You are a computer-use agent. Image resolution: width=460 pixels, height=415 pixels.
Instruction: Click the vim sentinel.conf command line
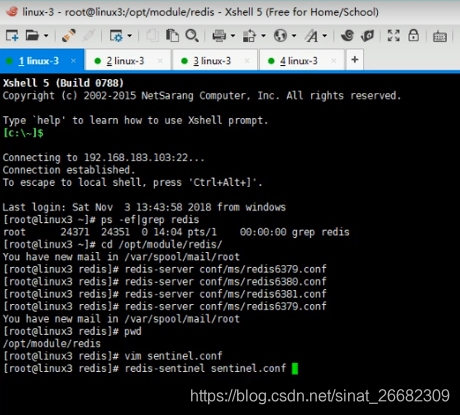tap(112, 356)
